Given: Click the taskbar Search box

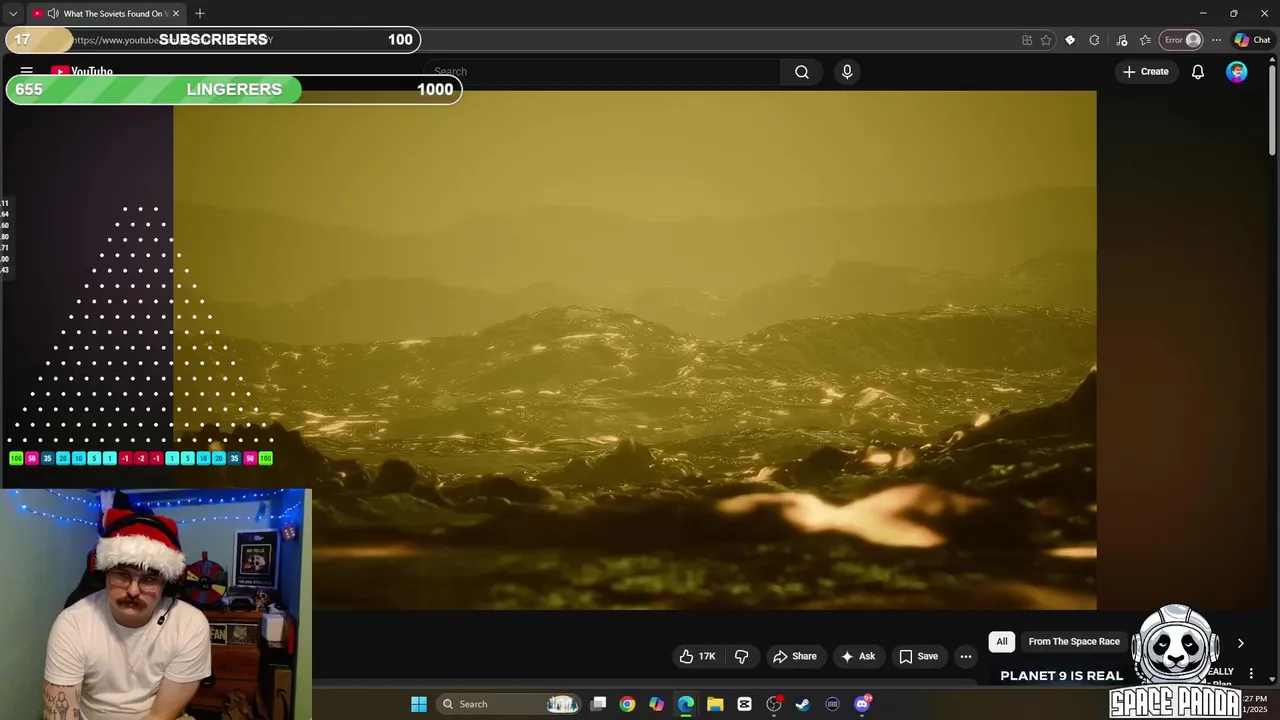Looking at the screenshot, I should [511, 704].
